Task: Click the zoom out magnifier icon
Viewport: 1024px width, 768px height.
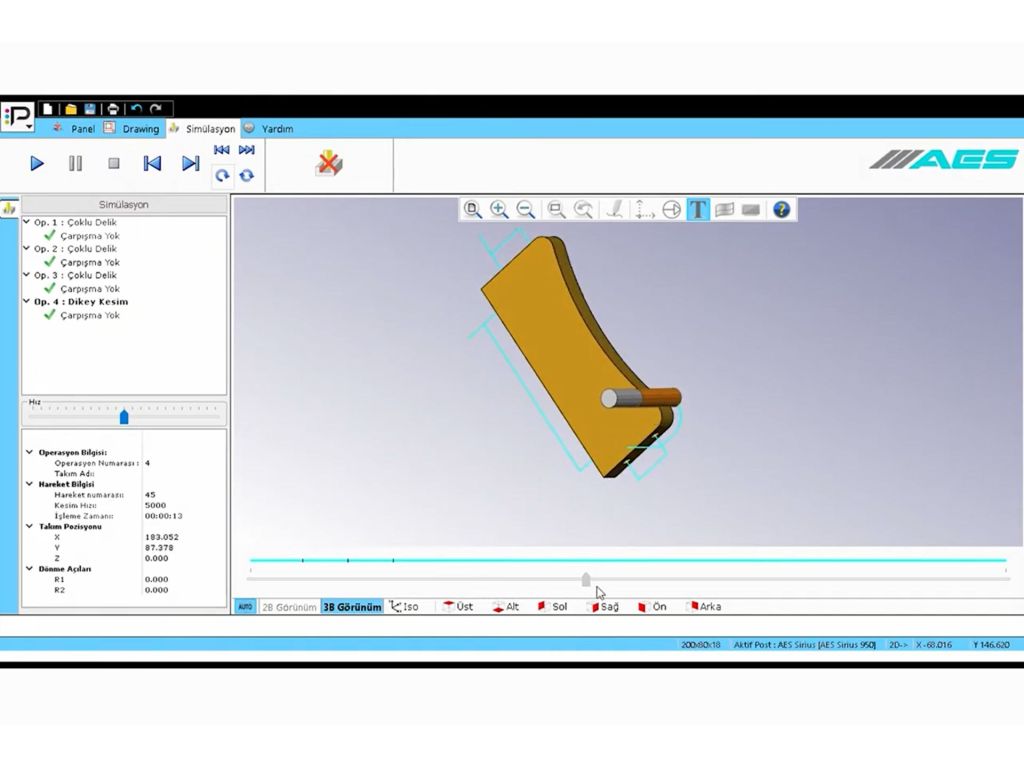Action: click(526, 209)
